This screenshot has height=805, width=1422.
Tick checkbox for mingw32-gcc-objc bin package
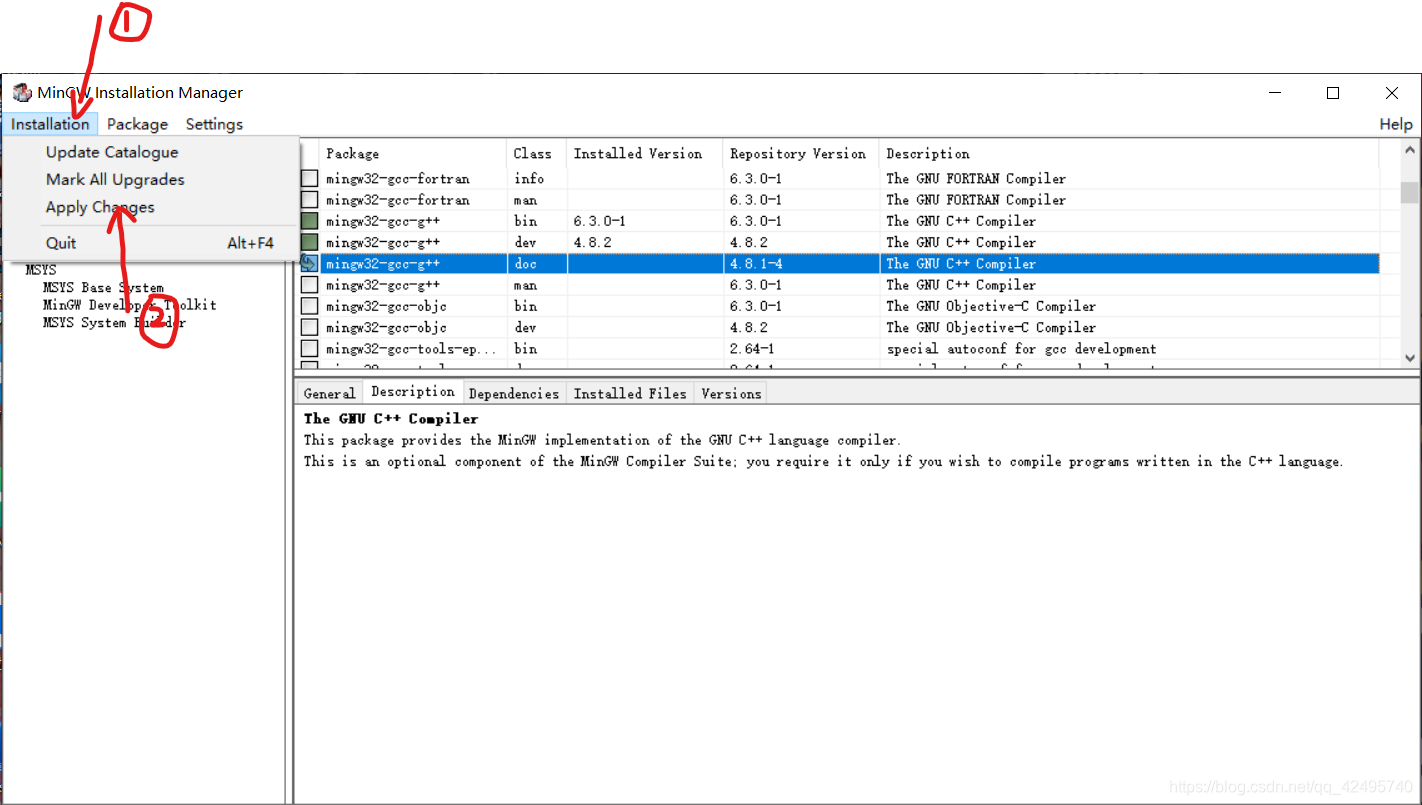pos(310,306)
